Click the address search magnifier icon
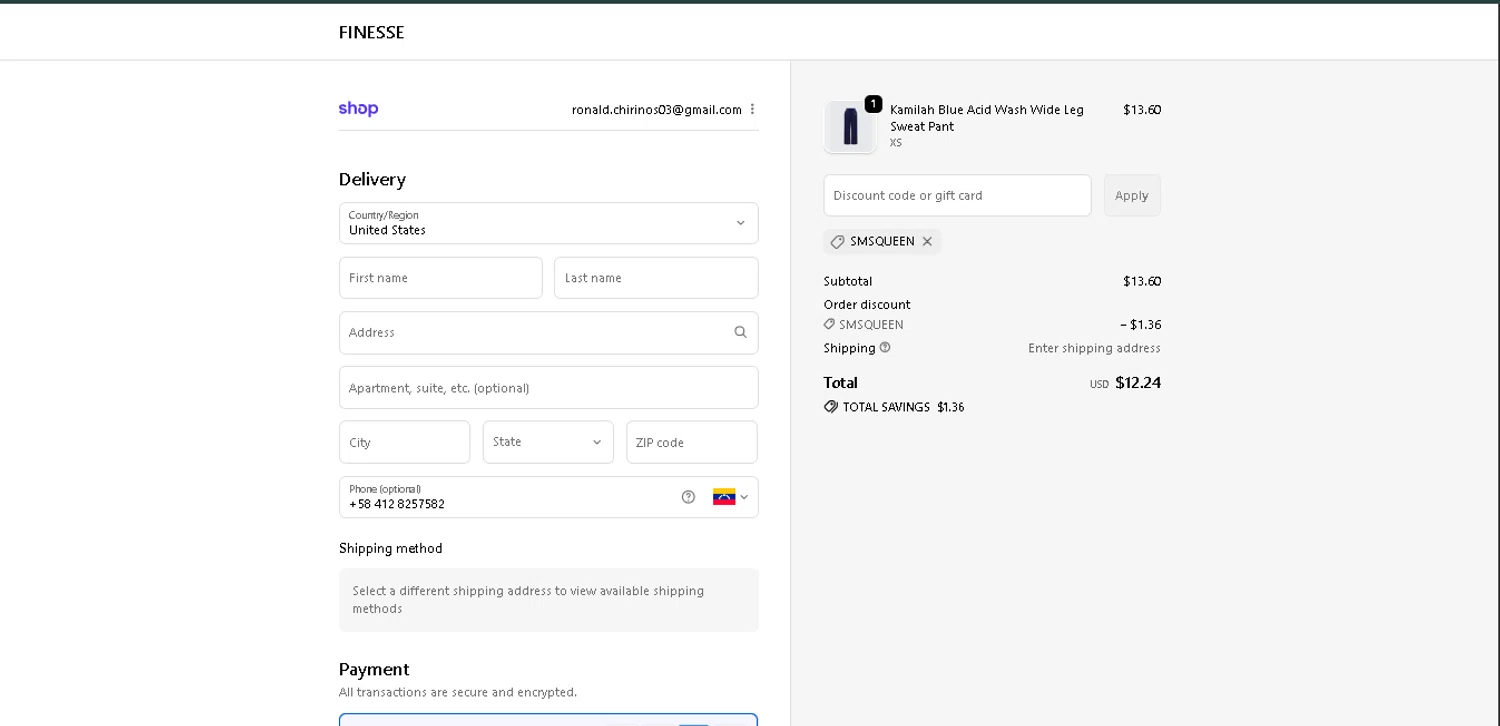The width and height of the screenshot is (1500, 726). tap(740, 332)
